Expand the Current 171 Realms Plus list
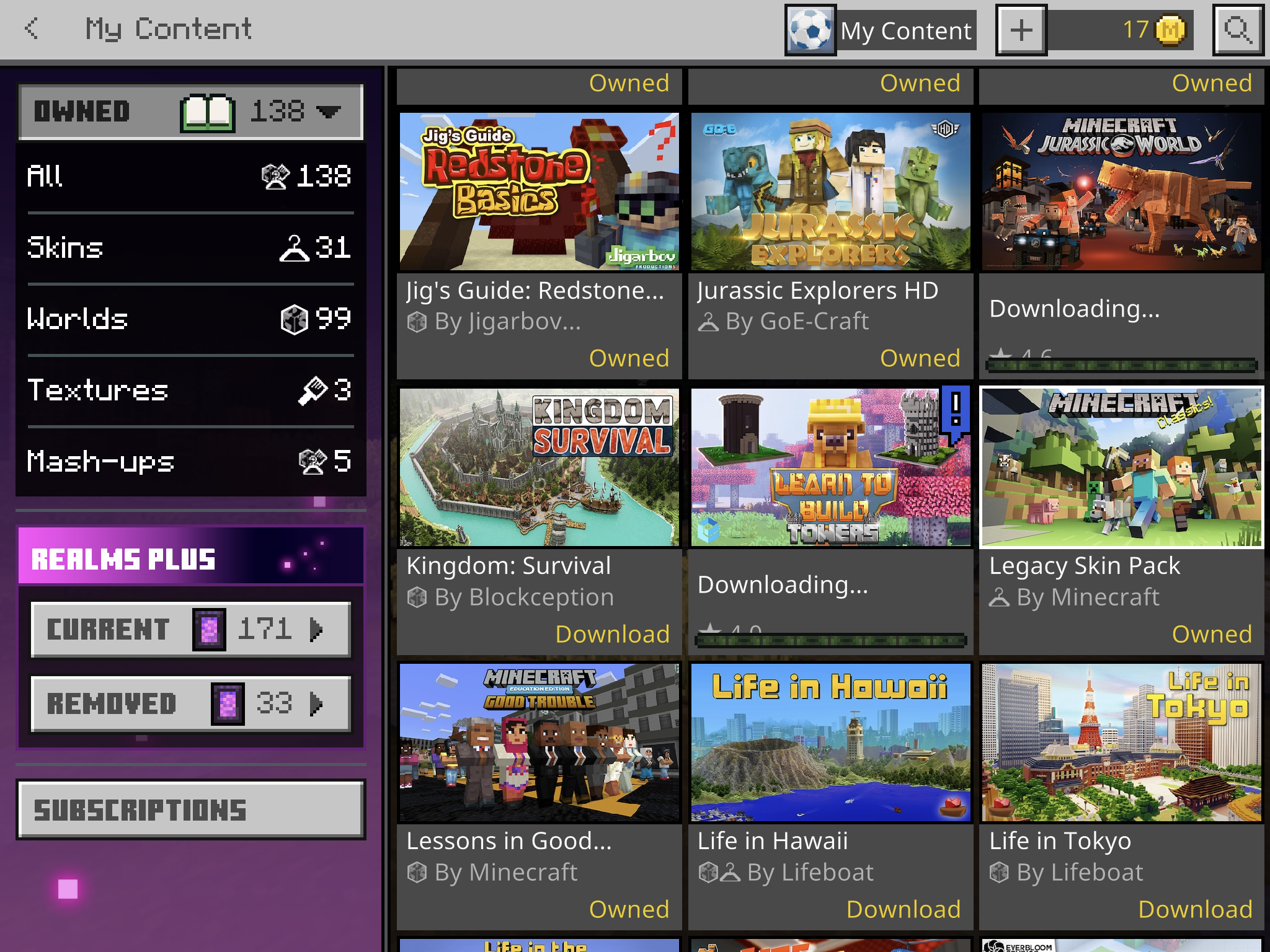 tap(317, 630)
